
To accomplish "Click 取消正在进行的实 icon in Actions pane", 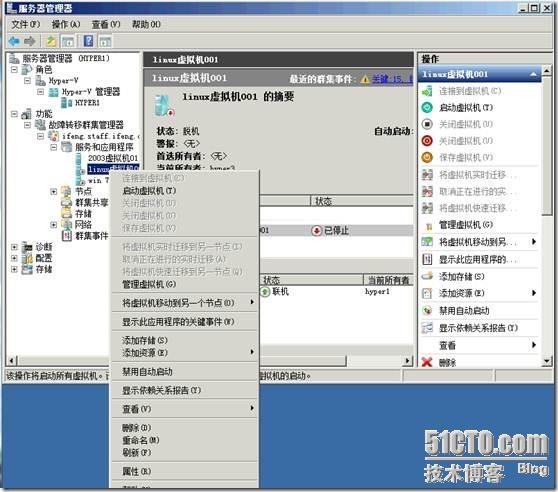I will pyautogui.click(x=427, y=191).
